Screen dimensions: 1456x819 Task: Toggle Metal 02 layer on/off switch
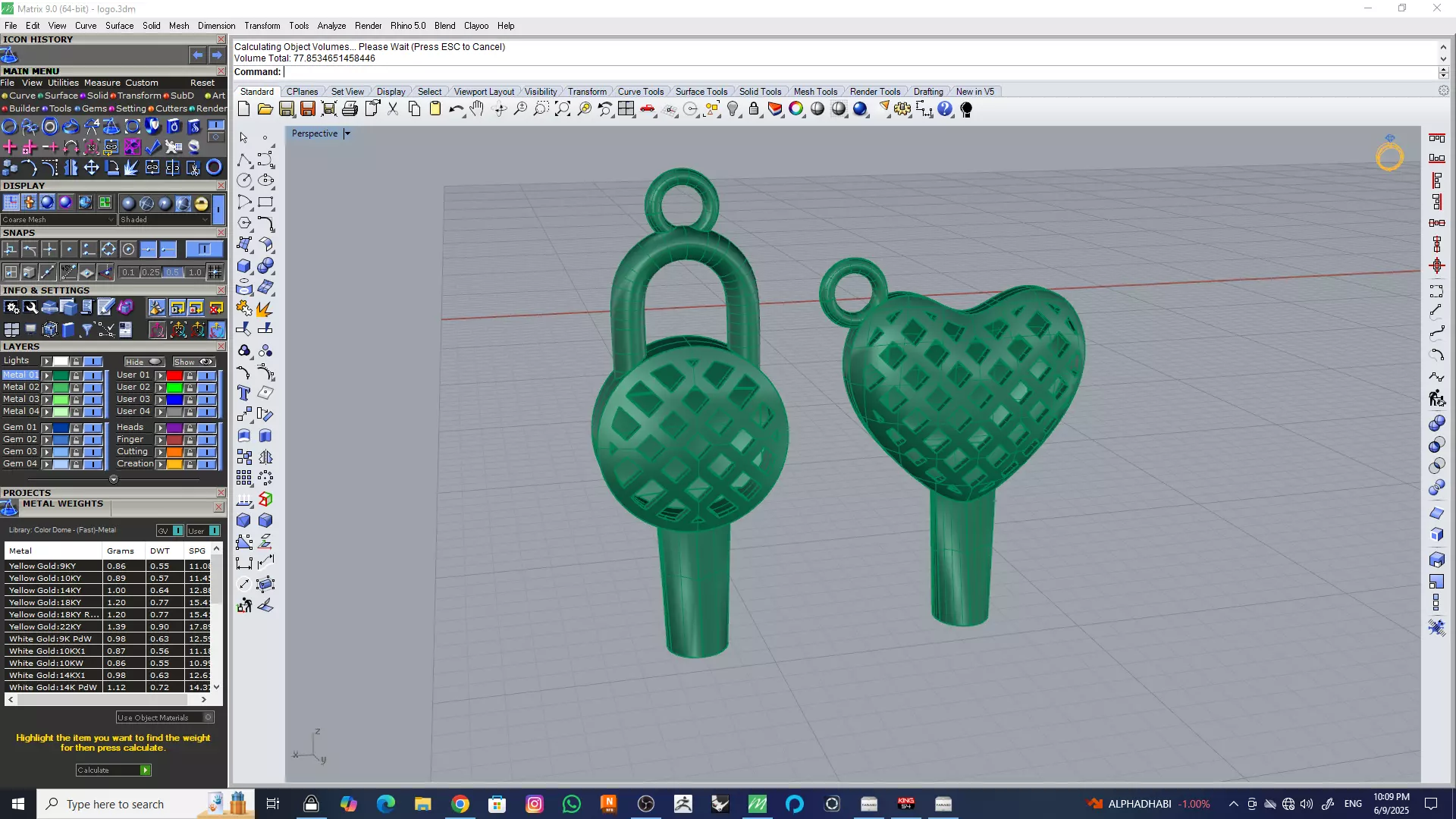pos(93,388)
